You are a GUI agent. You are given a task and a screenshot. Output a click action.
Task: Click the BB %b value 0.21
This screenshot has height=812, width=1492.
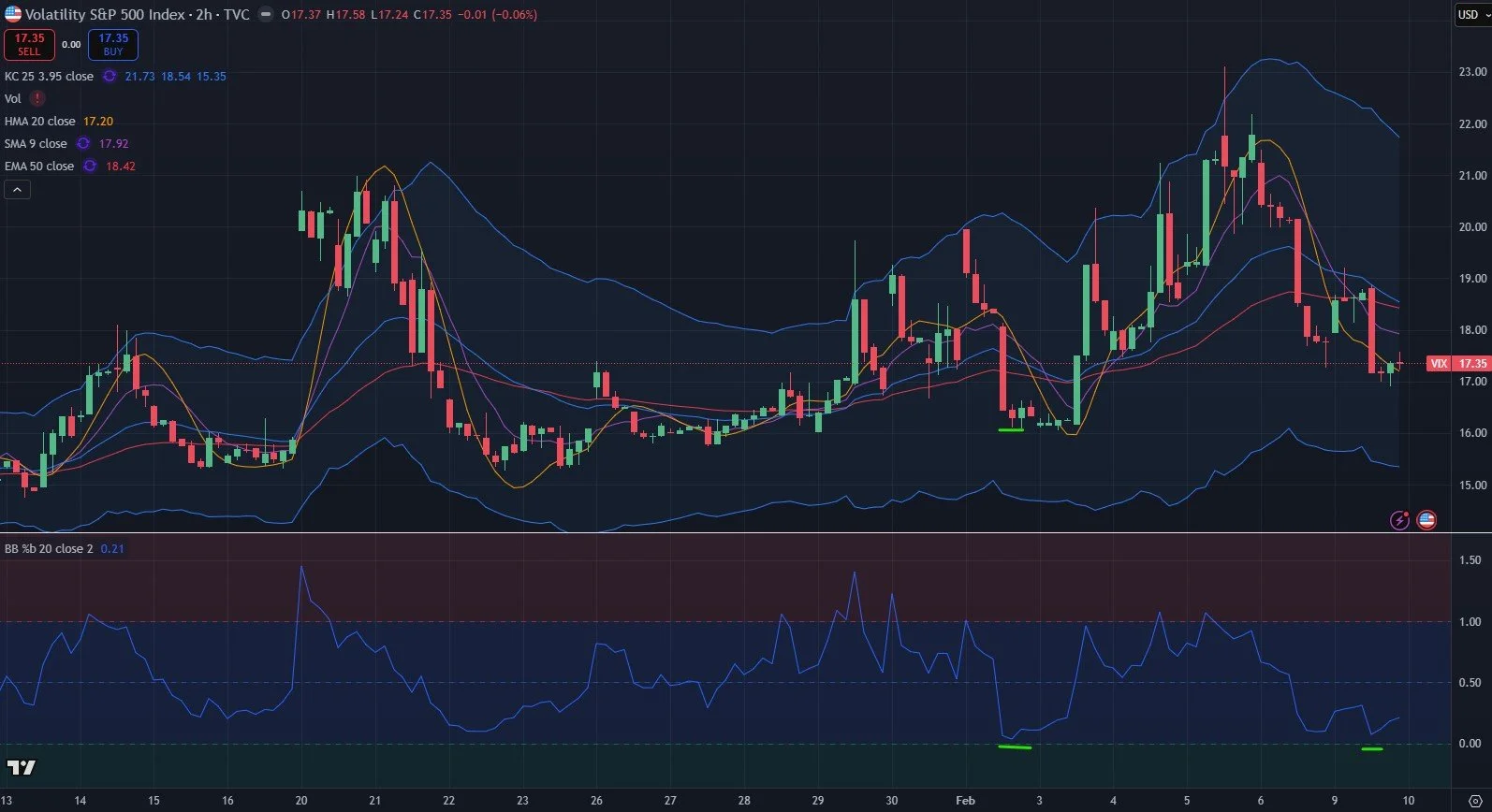point(112,548)
